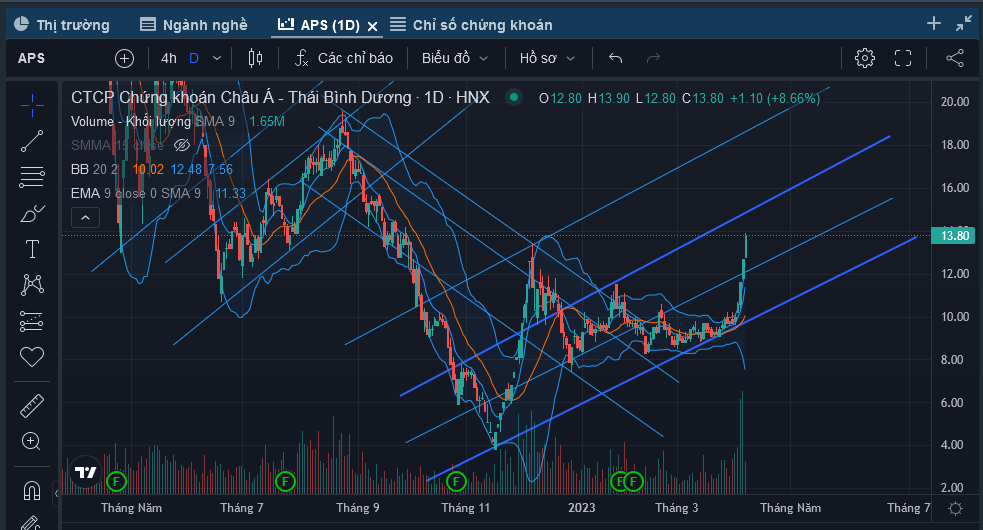Open the Fibonacci retracement tool

click(32, 177)
